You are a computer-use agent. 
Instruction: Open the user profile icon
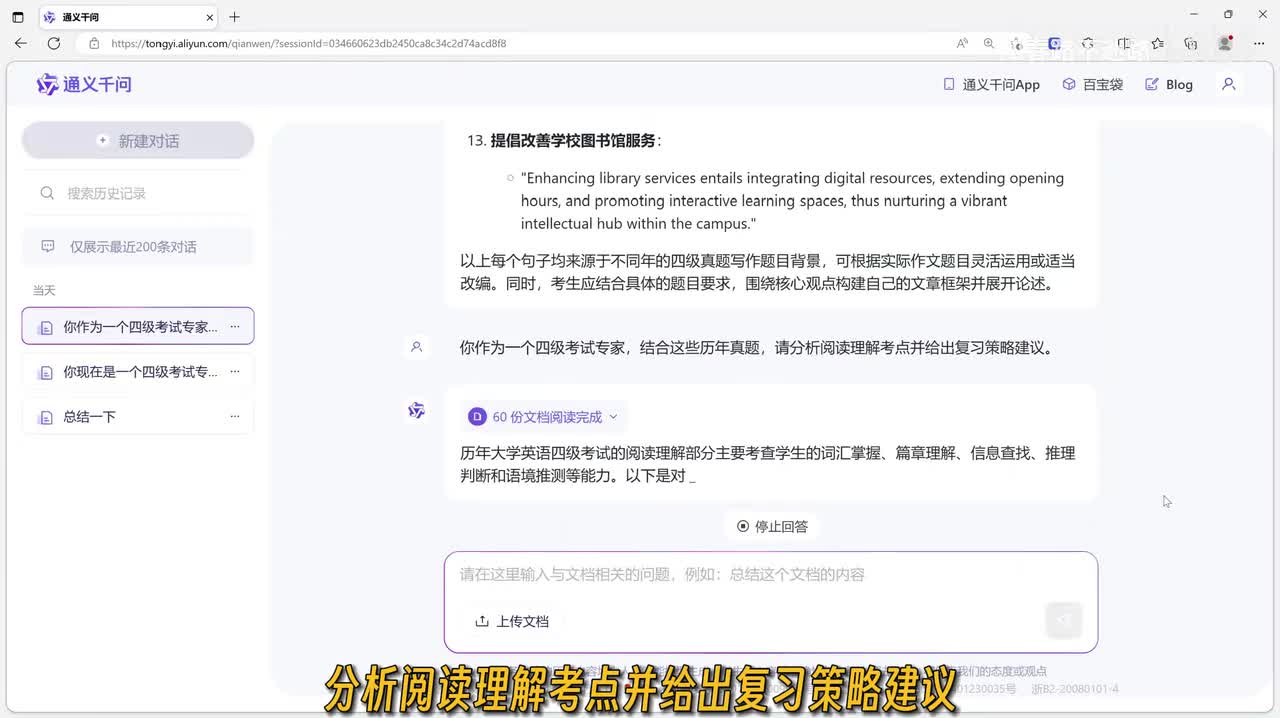tap(1229, 85)
